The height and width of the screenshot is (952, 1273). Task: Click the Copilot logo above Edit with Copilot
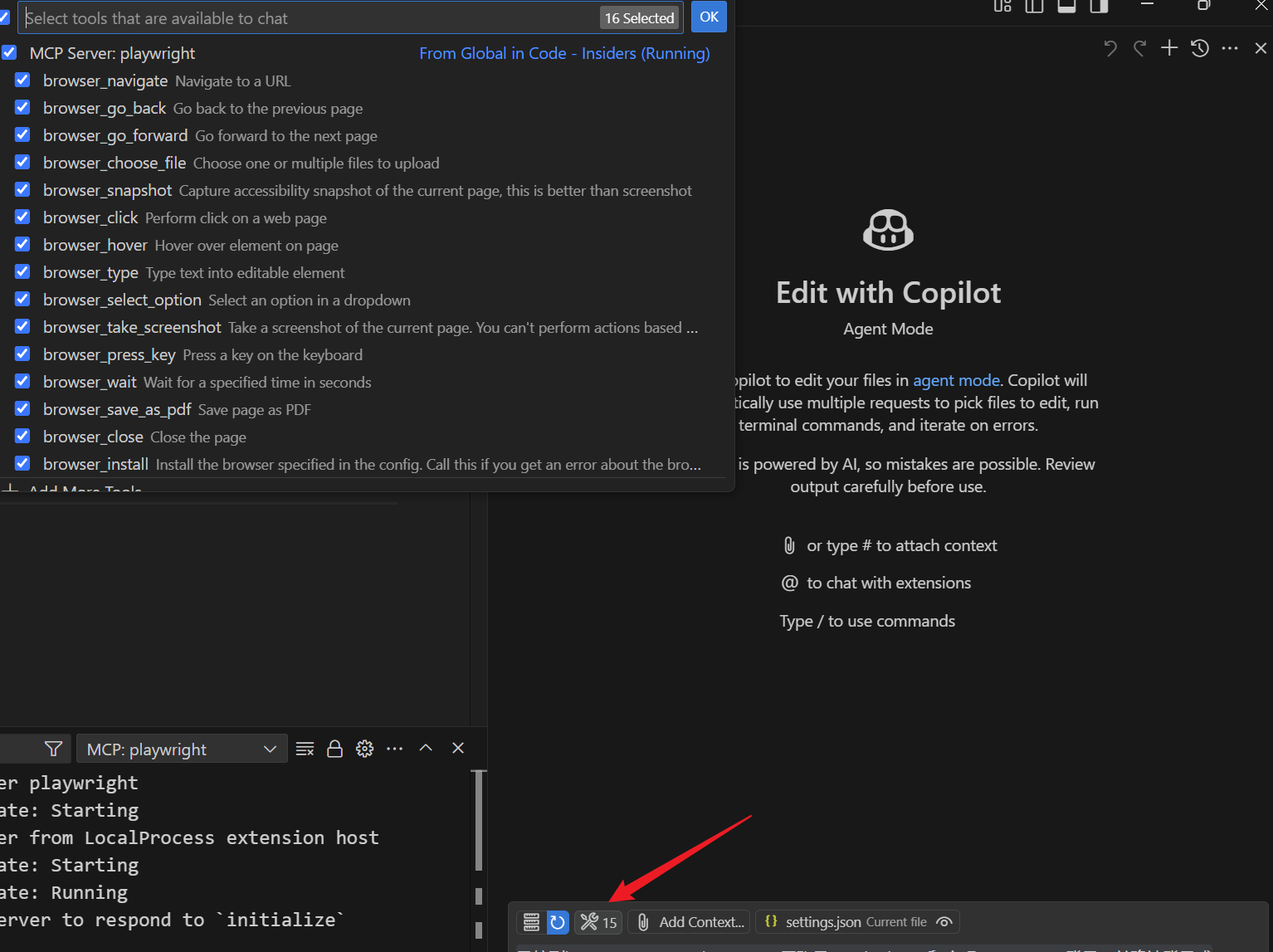[888, 229]
